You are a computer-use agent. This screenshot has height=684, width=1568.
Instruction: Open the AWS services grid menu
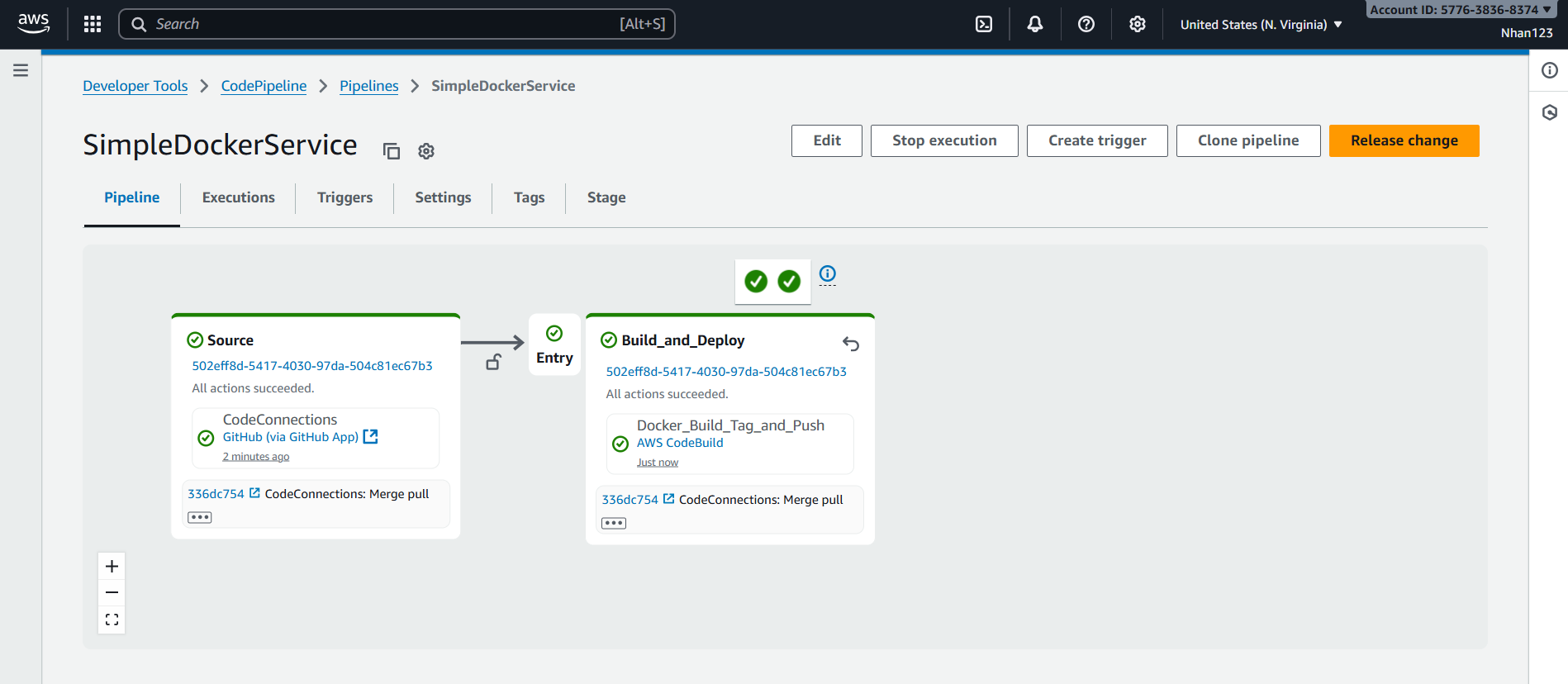click(x=93, y=24)
